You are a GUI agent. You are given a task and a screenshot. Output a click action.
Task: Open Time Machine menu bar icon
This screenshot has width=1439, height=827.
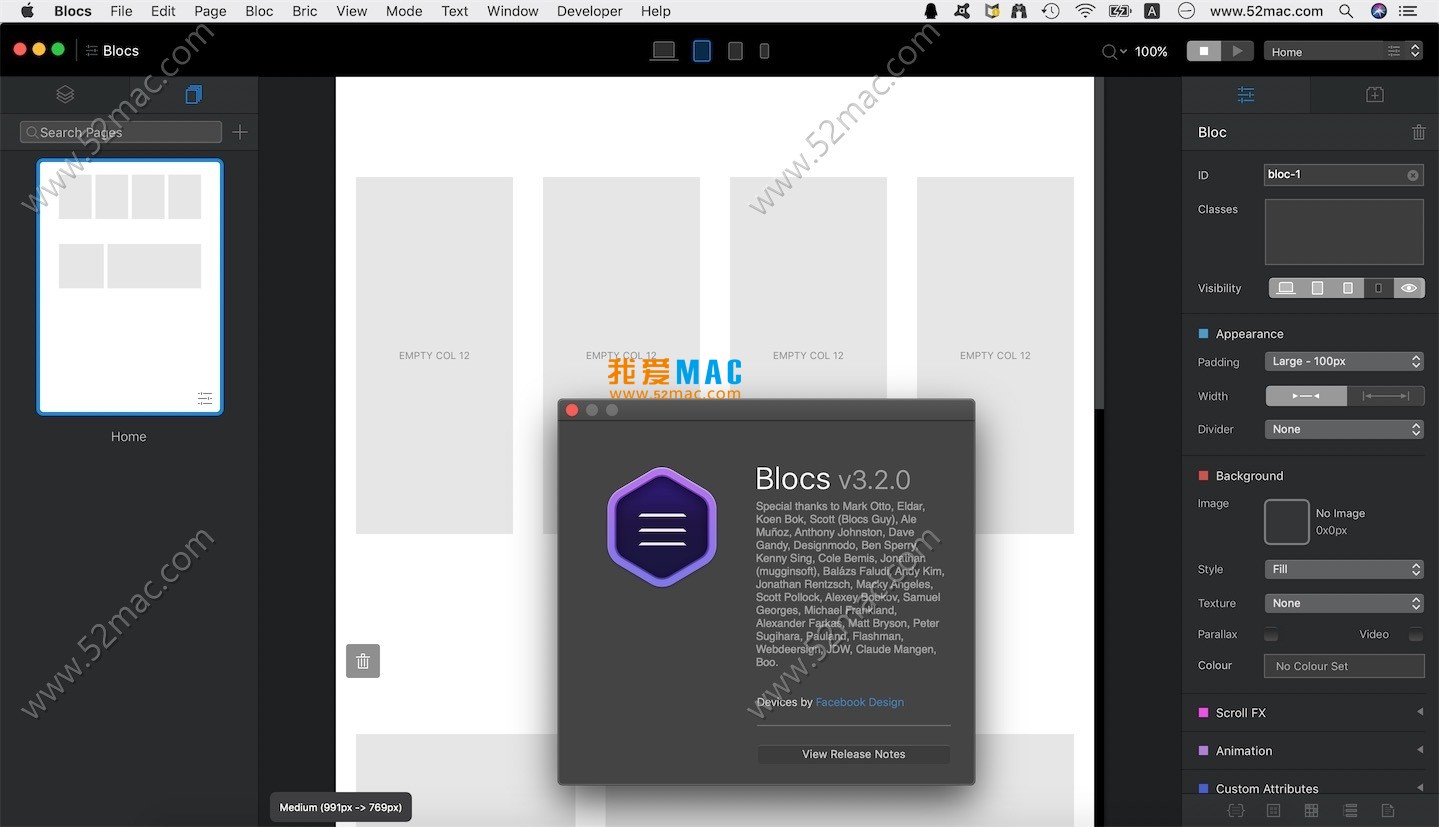click(x=1050, y=11)
